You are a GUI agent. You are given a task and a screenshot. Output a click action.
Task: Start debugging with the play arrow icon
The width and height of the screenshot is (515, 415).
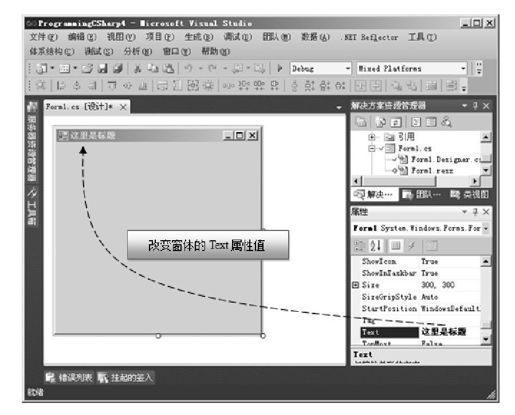point(280,69)
